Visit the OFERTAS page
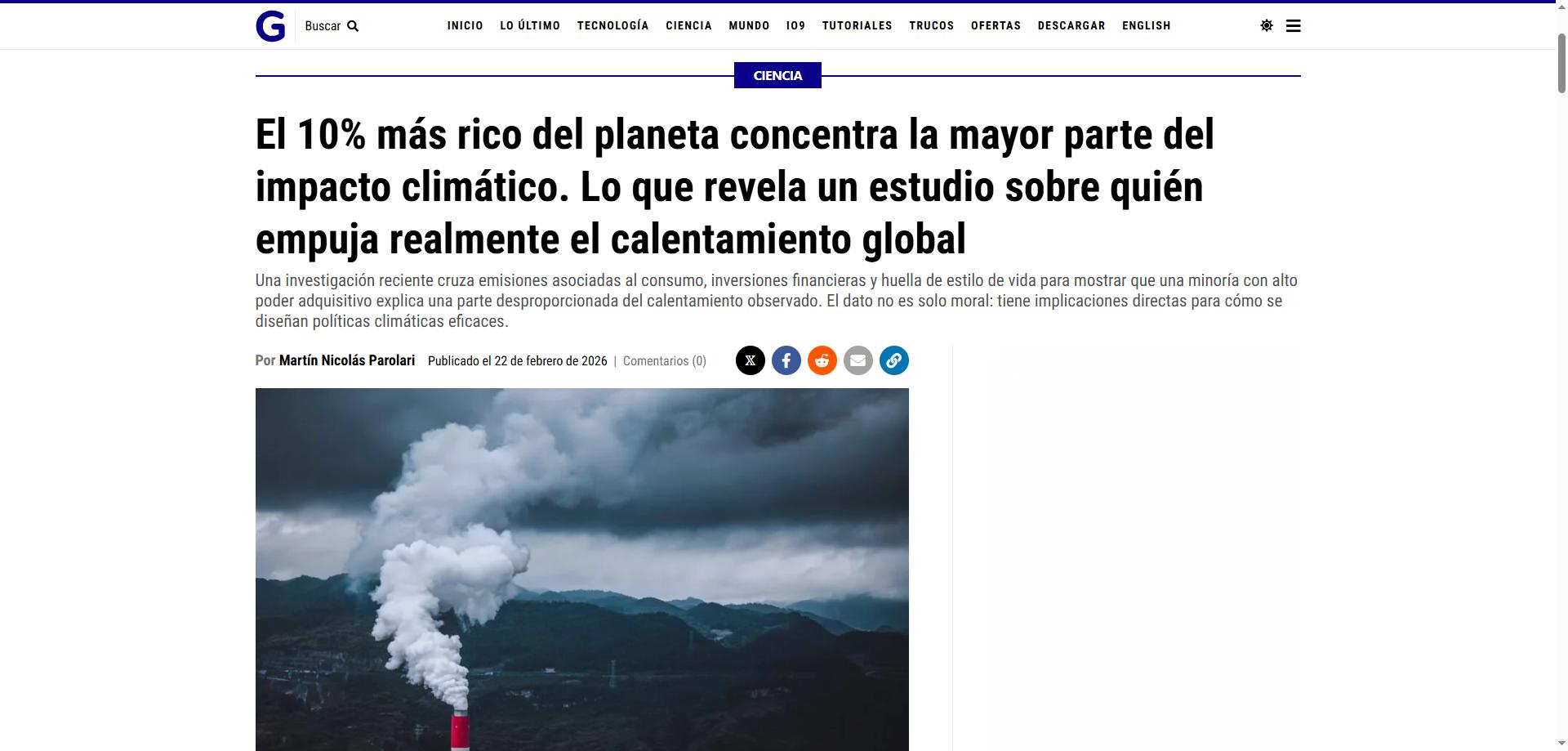The width and height of the screenshot is (1568, 751). pyautogui.click(x=996, y=26)
